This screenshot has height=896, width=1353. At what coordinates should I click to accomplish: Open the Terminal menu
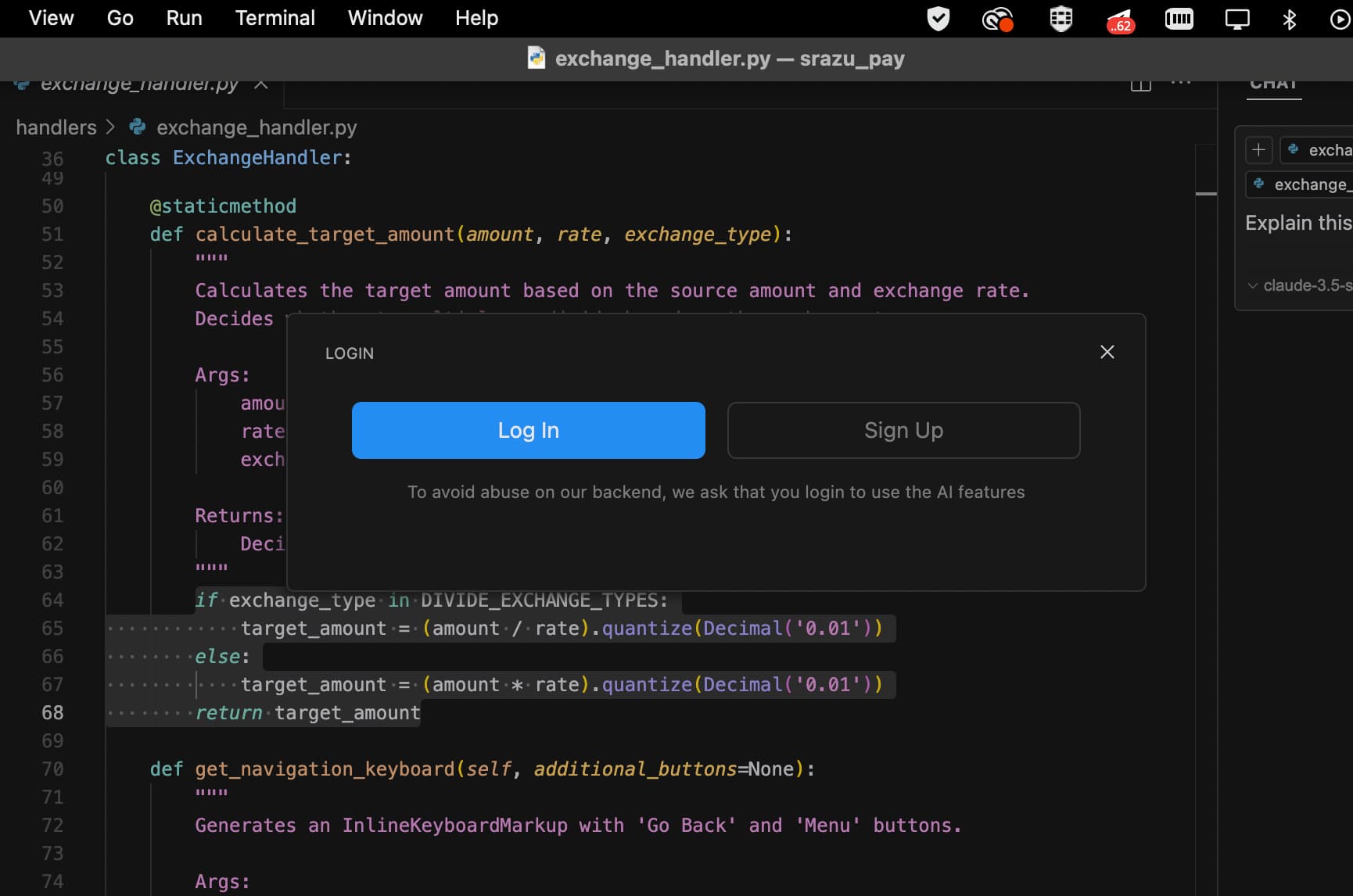pos(275,18)
